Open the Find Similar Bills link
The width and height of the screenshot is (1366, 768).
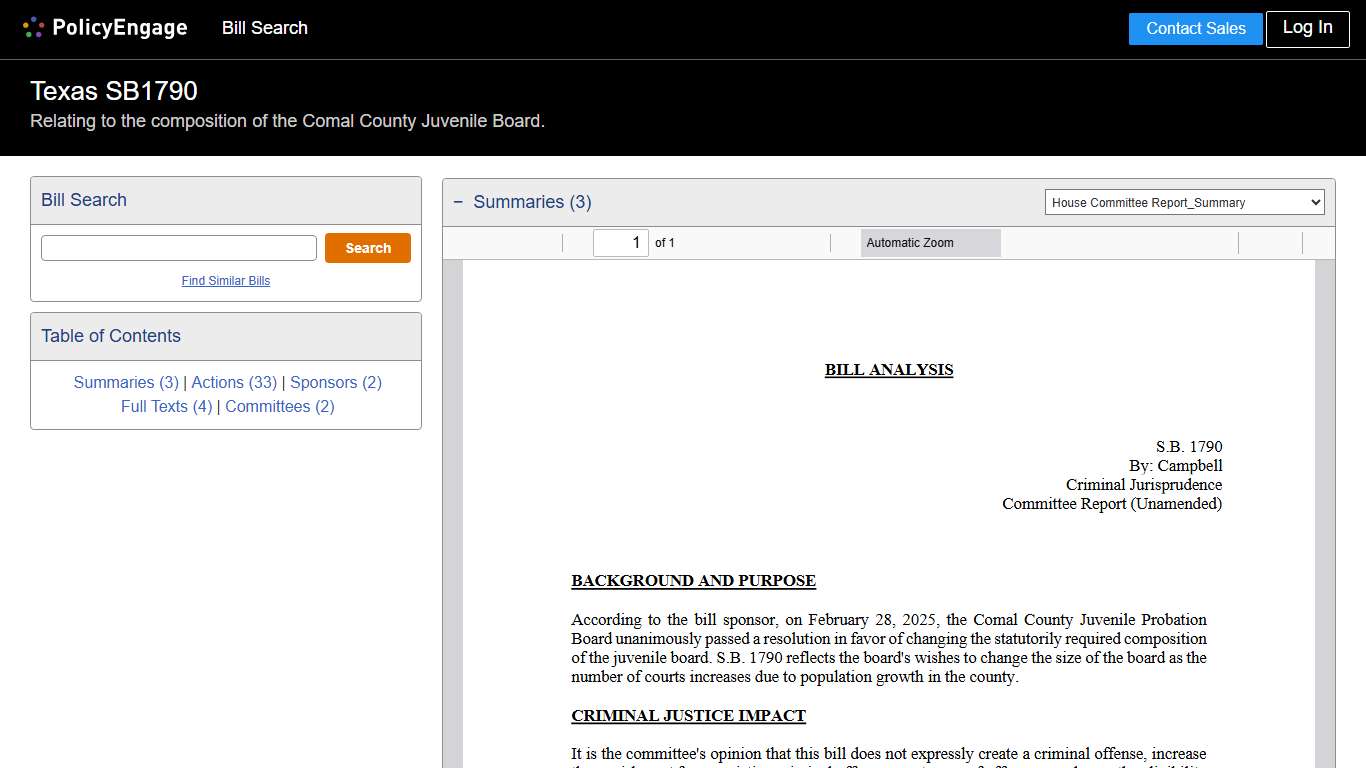click(x=226, y=281)
